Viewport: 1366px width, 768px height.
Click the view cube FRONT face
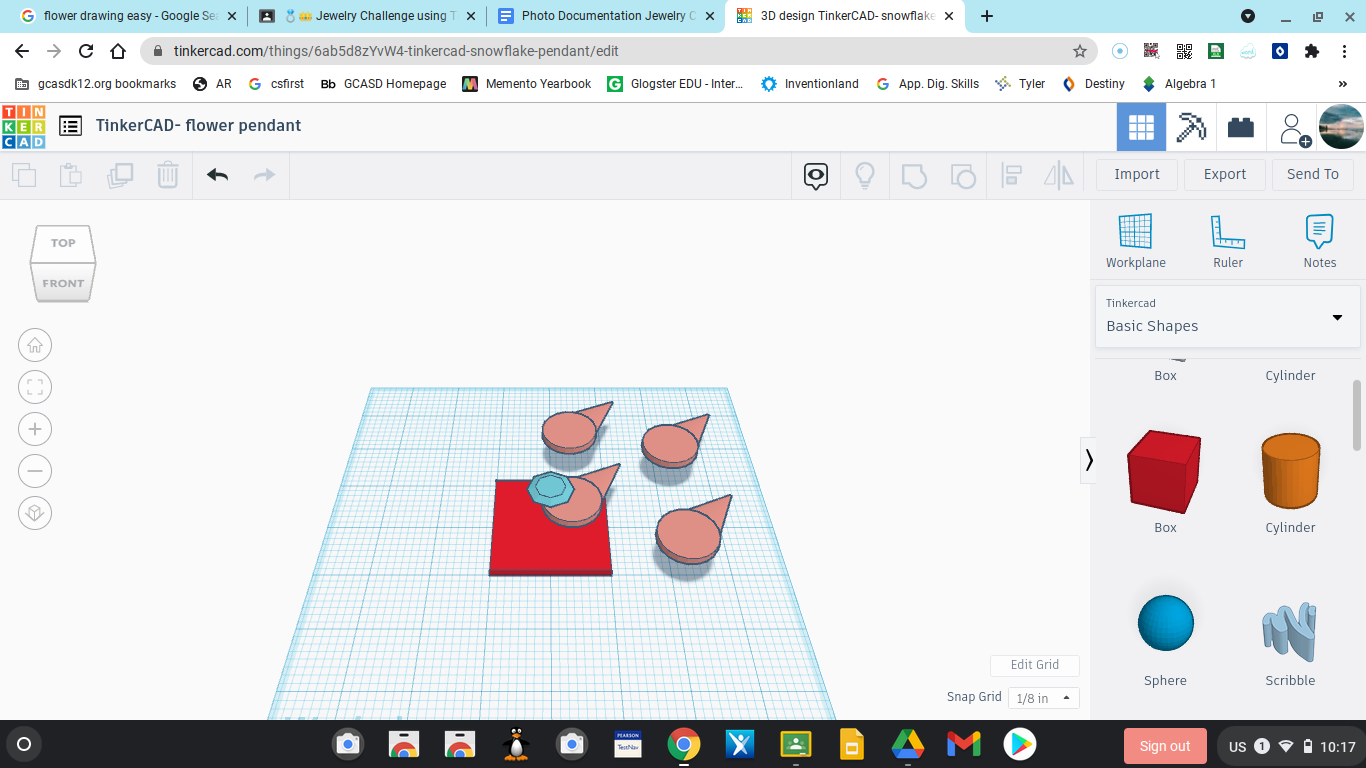coord(63,283)
